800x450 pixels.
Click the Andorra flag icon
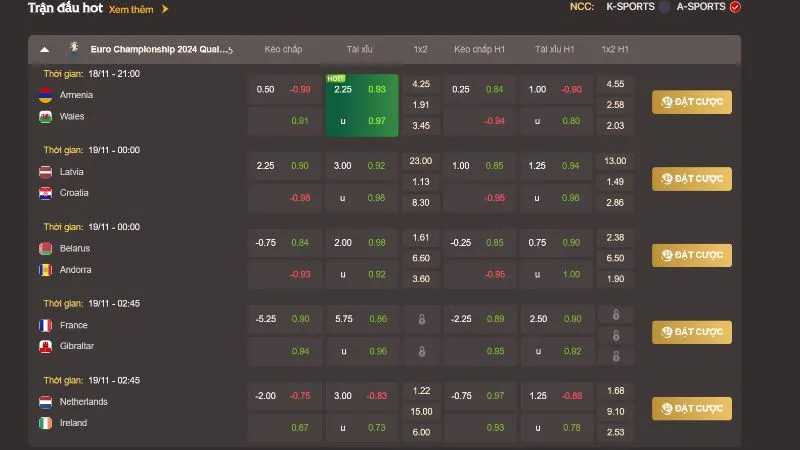pyautogui.click(x=45, y=269)
